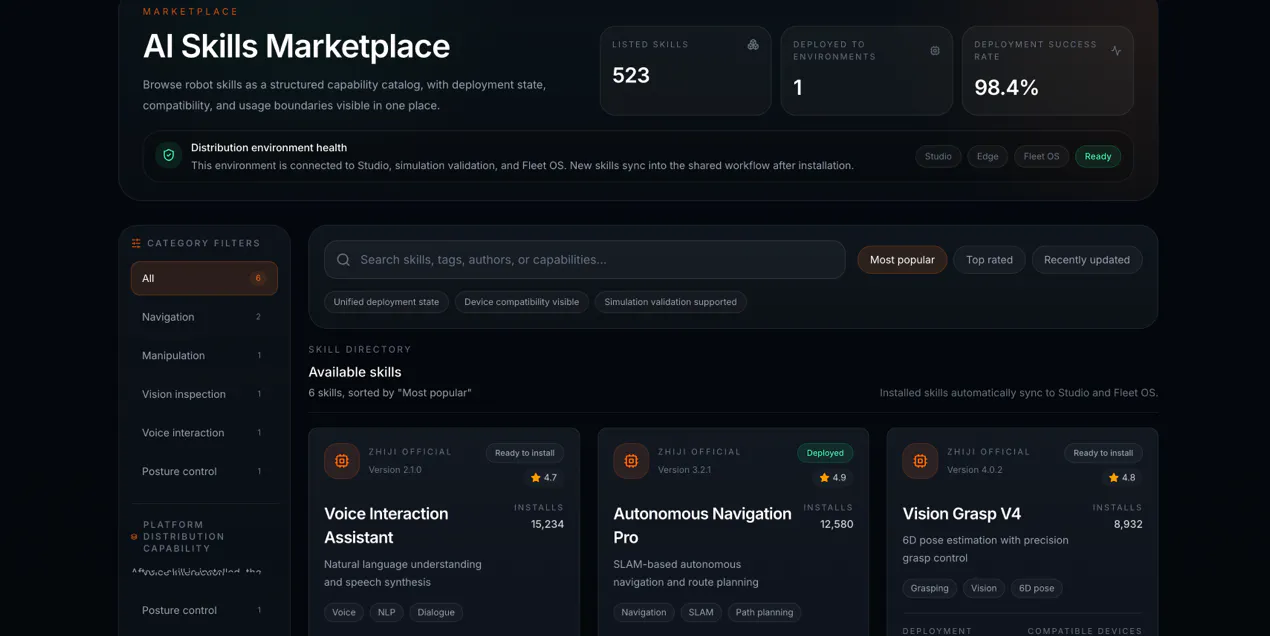Screen dimensions: 1270x636
Task: Sort skills by Recently updated
Action: click(1087, 260)
